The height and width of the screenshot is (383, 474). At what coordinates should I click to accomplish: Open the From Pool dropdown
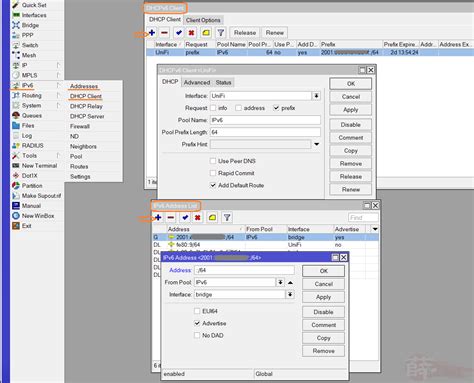point(281,282)
